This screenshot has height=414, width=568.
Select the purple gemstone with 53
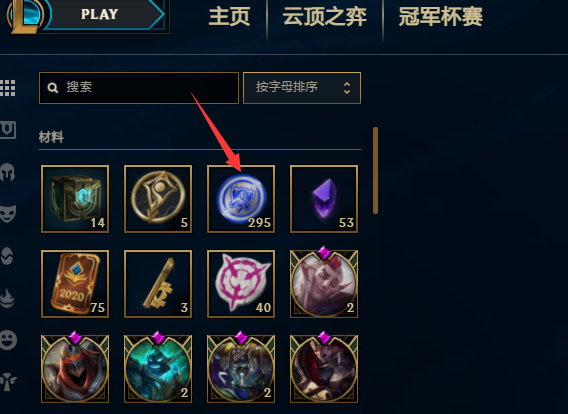[324, 199]
